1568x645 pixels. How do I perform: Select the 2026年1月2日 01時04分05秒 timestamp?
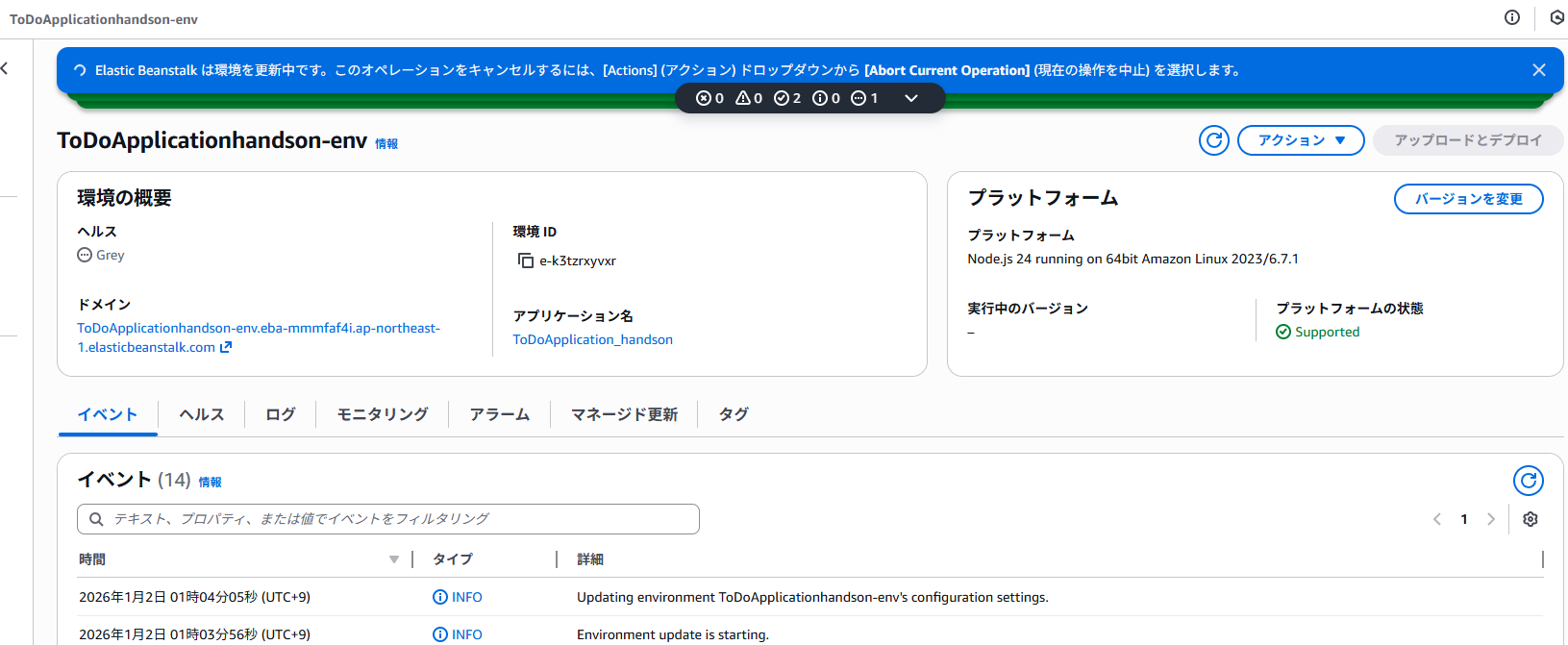(x=194, y=597)
